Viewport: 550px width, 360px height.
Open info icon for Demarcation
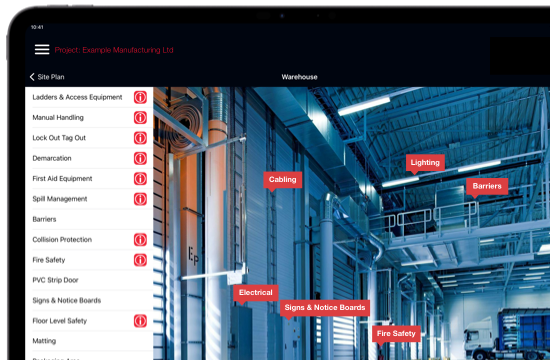140,158
